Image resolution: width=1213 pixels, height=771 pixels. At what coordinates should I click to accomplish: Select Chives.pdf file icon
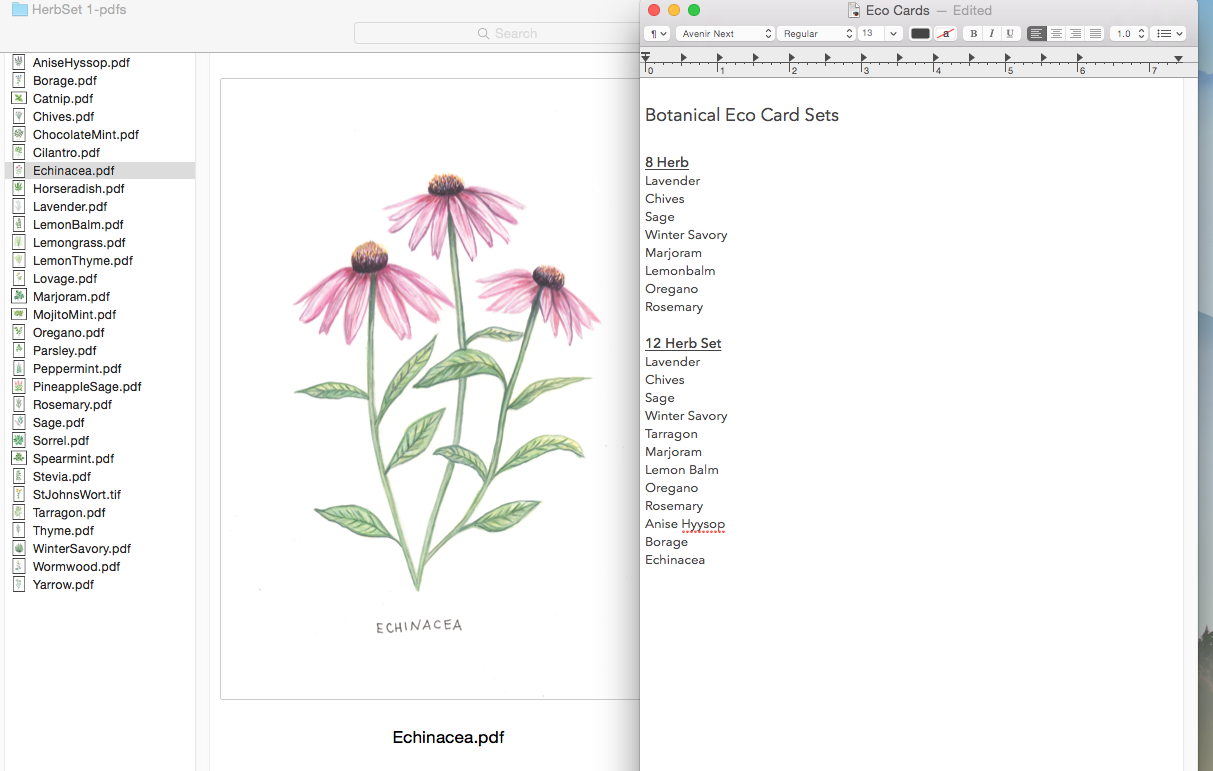(x=19, y=116)
